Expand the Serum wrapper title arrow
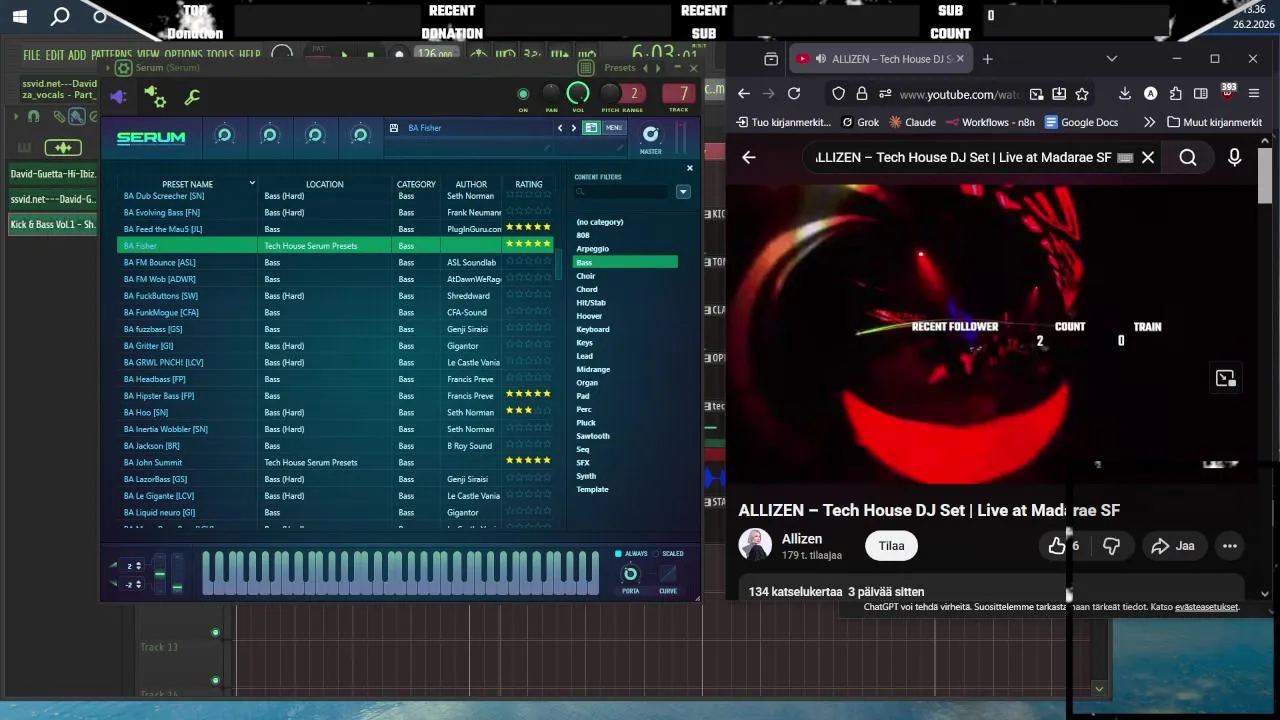Image resolution: width=1280 pixels, height=720 pixels. pos(108,68)
